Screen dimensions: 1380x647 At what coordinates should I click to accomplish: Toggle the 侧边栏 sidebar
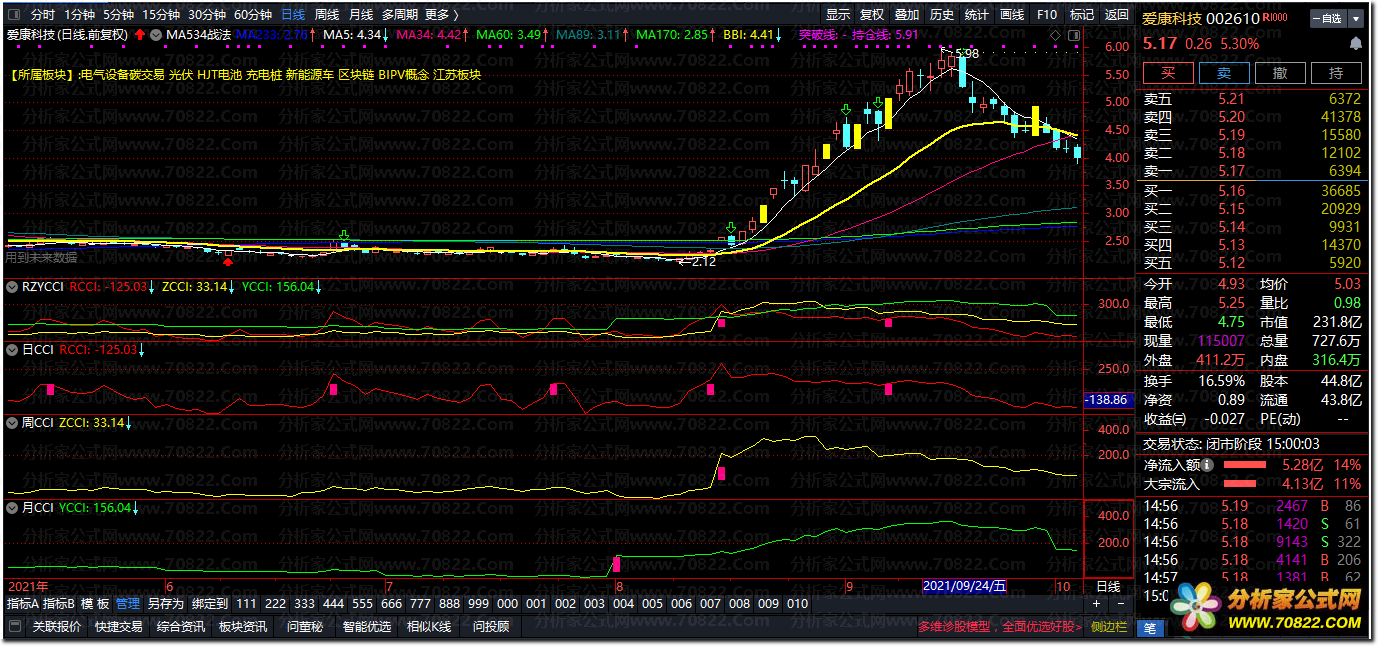[1109, 627]
